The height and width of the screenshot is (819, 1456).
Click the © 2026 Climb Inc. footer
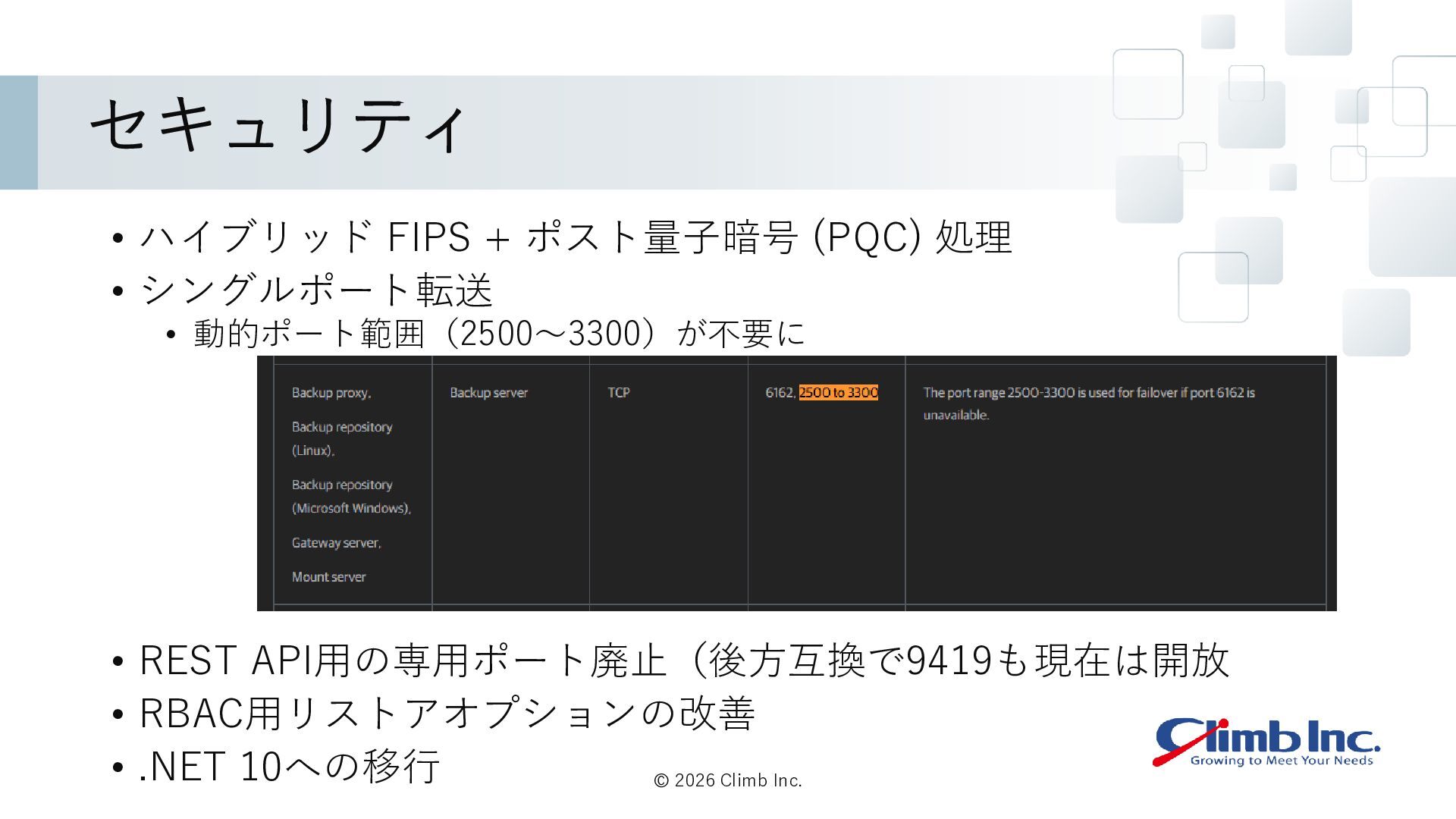tap(728, 780)
